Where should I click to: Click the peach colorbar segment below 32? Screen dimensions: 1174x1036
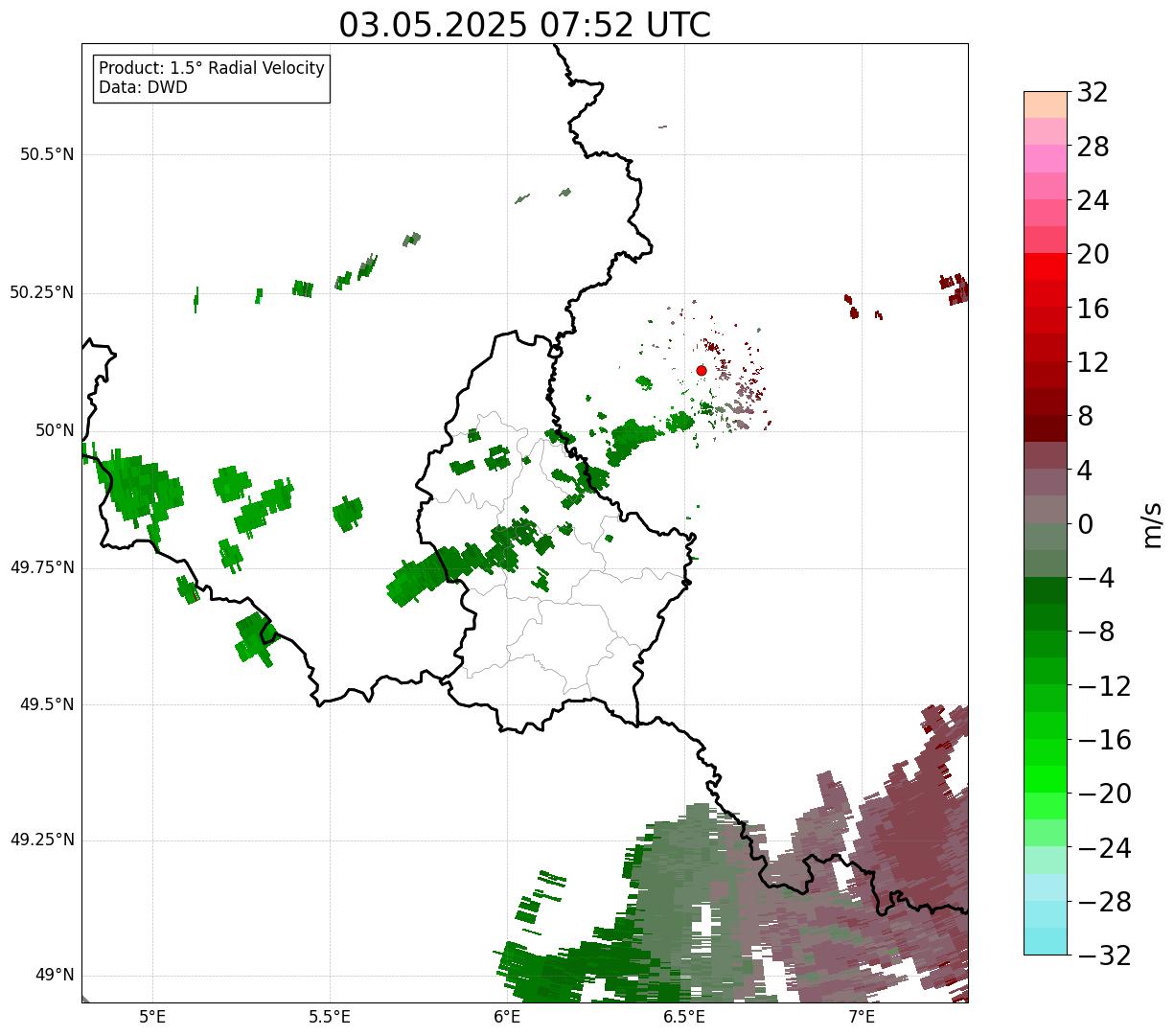click(1046, 104)
